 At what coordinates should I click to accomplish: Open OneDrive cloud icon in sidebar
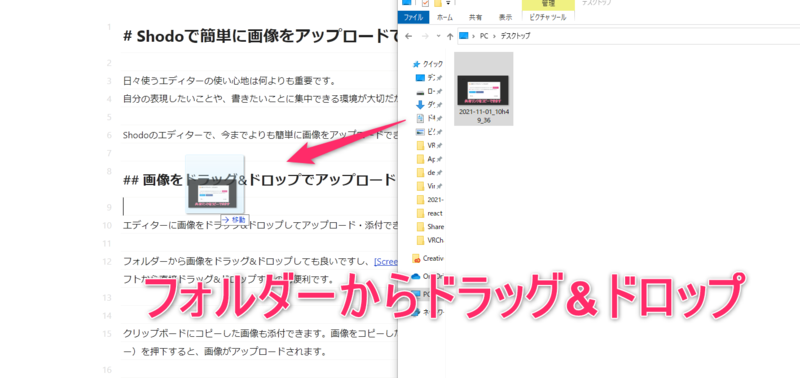click(x=415, y=276)
